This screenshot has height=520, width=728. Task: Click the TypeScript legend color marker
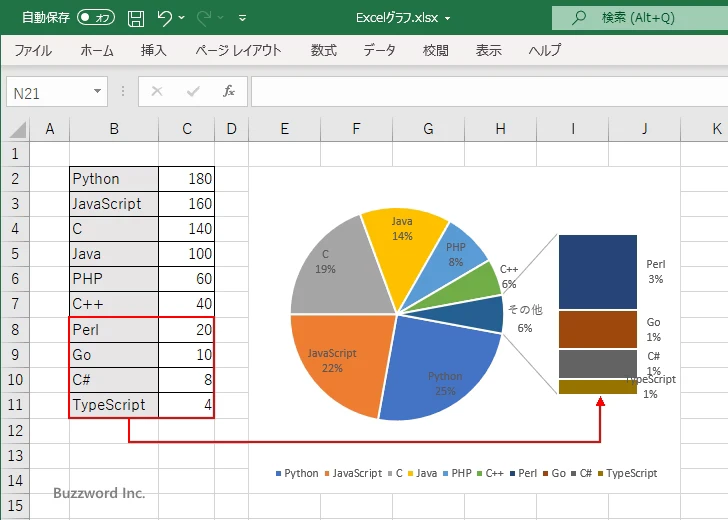pyautogui.click(x=600, y=474)
